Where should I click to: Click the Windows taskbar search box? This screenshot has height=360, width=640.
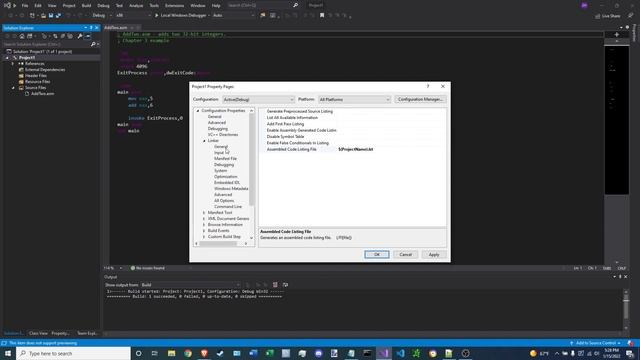73,353
